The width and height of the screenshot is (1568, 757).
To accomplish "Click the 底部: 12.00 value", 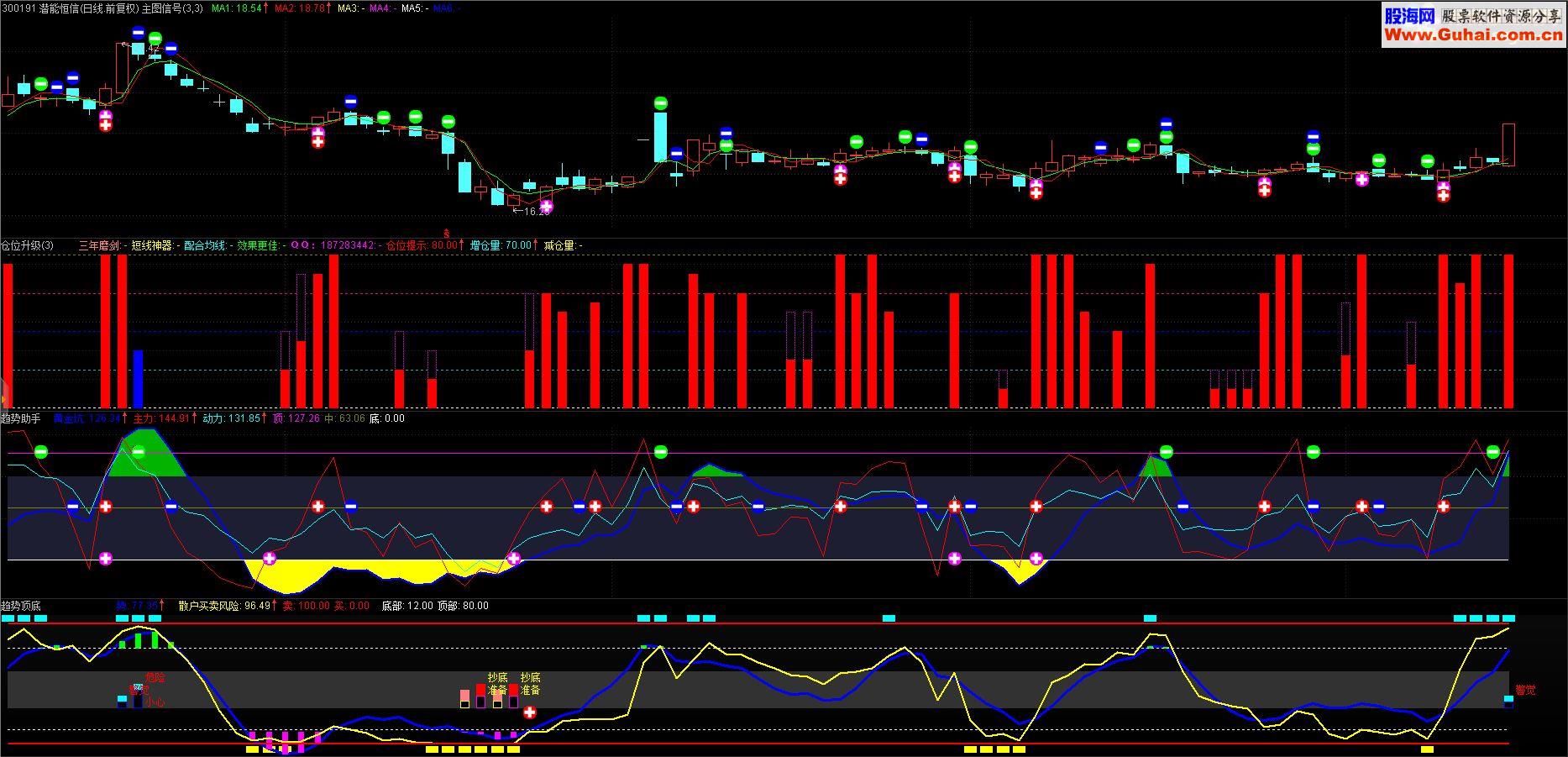I will coord(407,605).
